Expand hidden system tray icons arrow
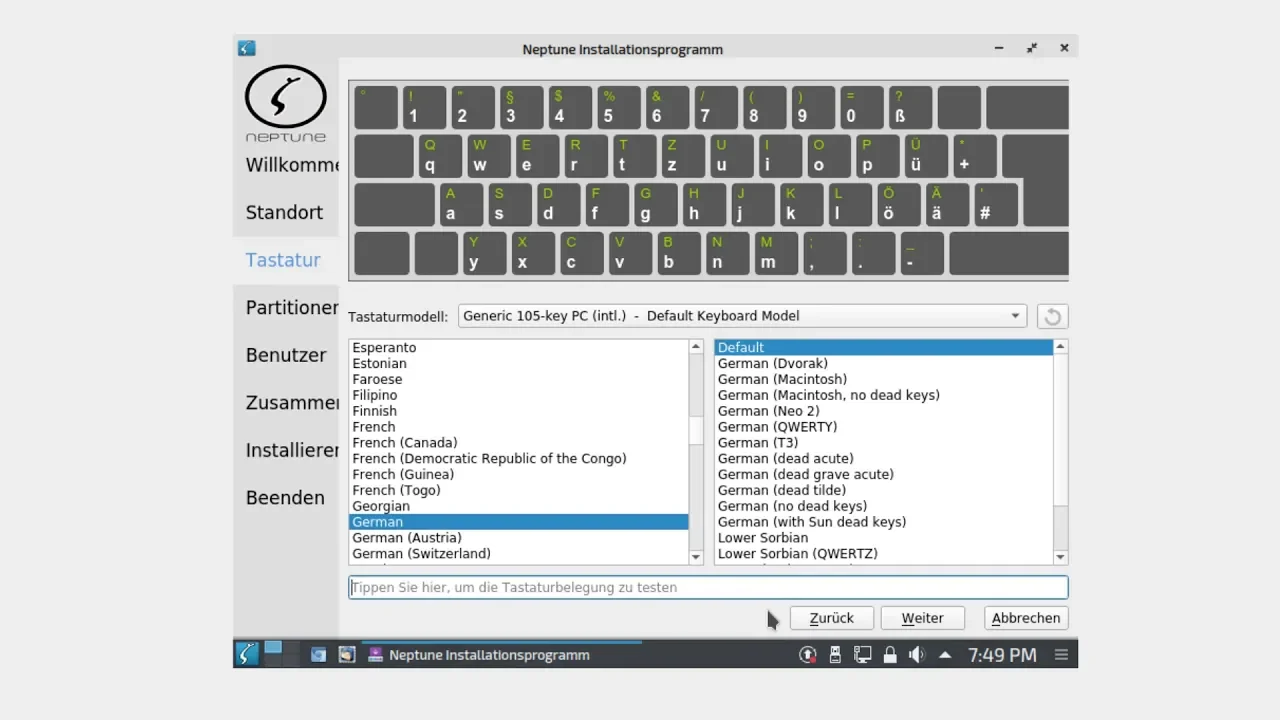Screen dimensions: 1280x720 (944, 655)
